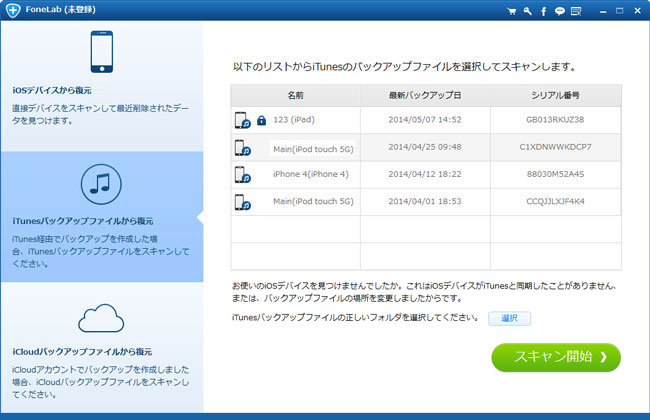650x420 pixels.
Task: Click the shopping cart purchase icon
Action: 513,11
